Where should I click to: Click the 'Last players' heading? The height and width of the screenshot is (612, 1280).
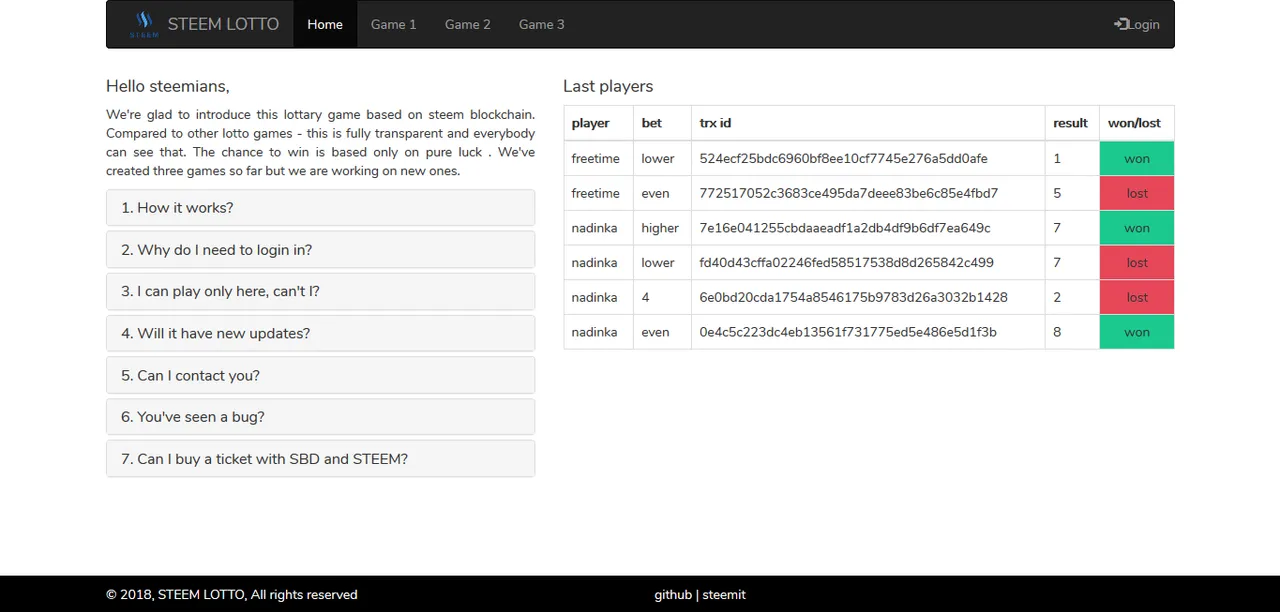click(608, 86)
